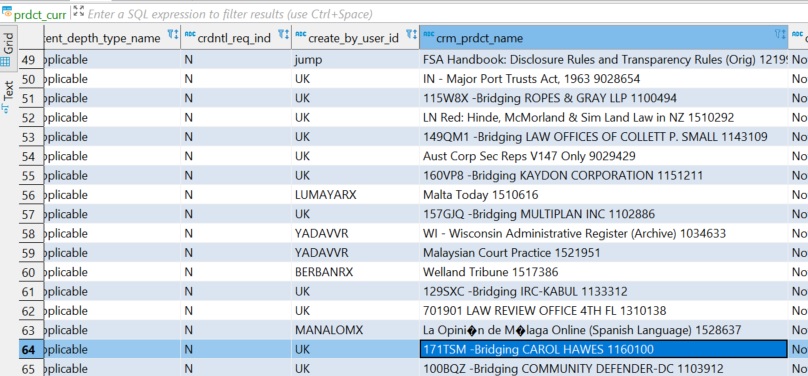
Task: Click 'WI - Wisconsin Administrative Register' cell
Action: click(x=603, y=234)
